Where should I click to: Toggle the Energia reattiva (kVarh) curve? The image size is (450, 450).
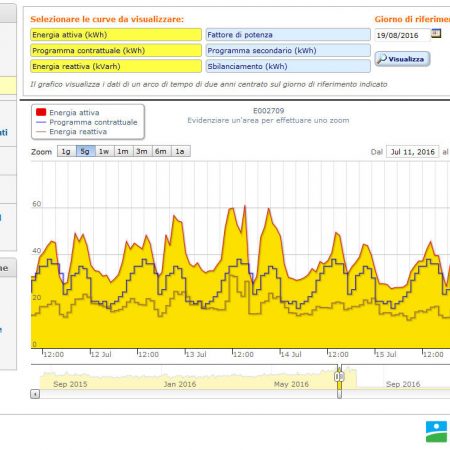pyautogui.click(x=116, y=66)
